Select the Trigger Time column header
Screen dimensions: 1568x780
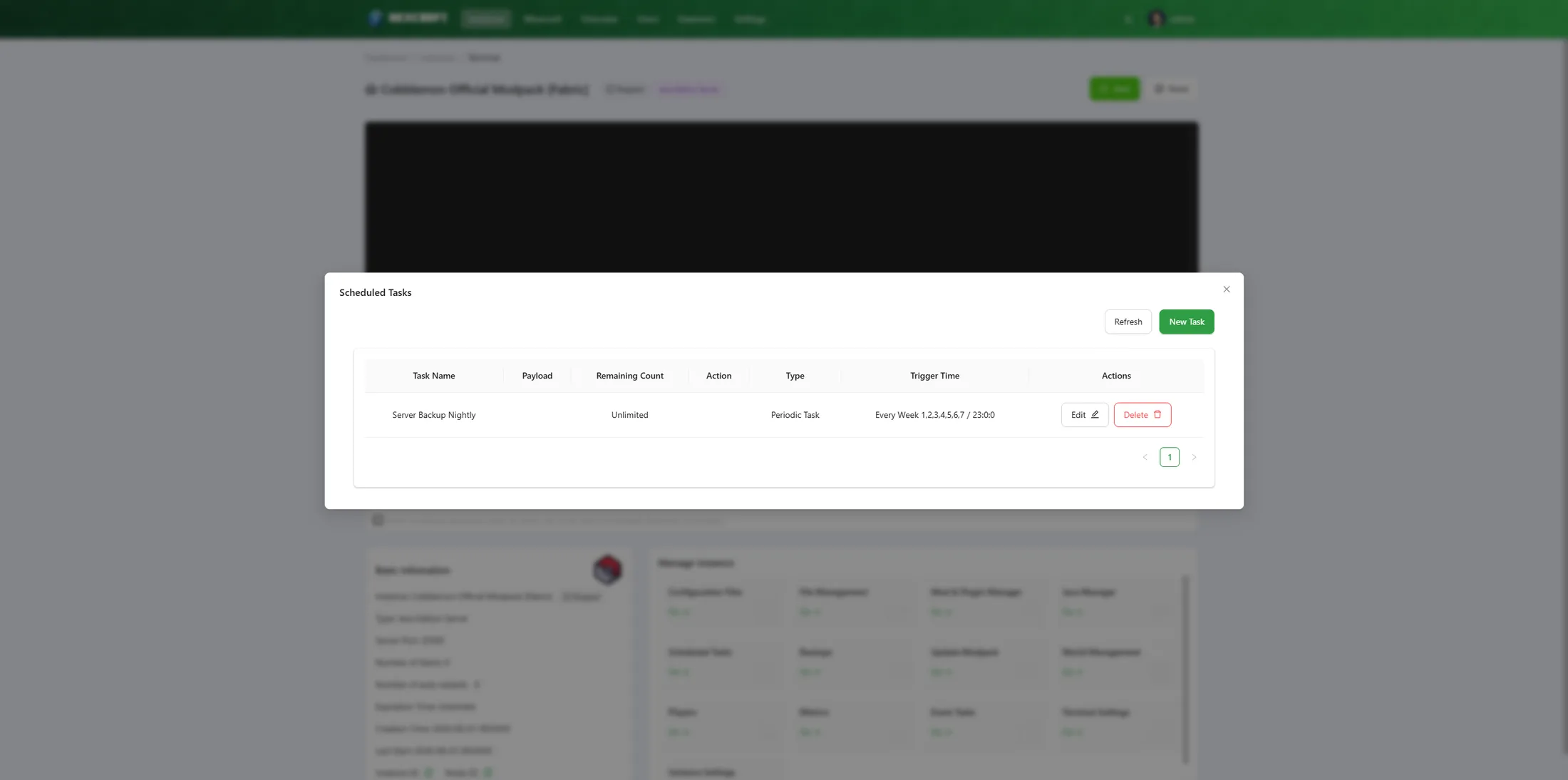tap(934, 376)
